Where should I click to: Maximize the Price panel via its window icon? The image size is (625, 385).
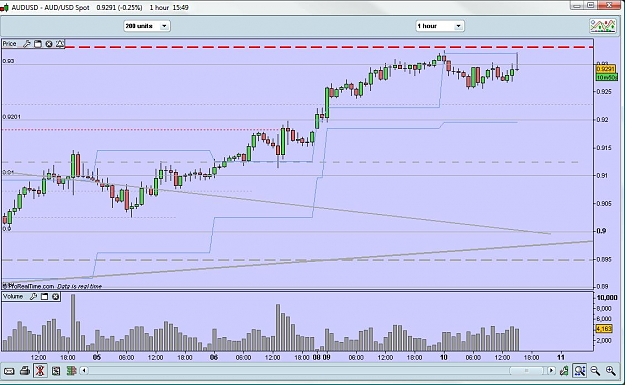pyautogui.click(x=38, y=44)
